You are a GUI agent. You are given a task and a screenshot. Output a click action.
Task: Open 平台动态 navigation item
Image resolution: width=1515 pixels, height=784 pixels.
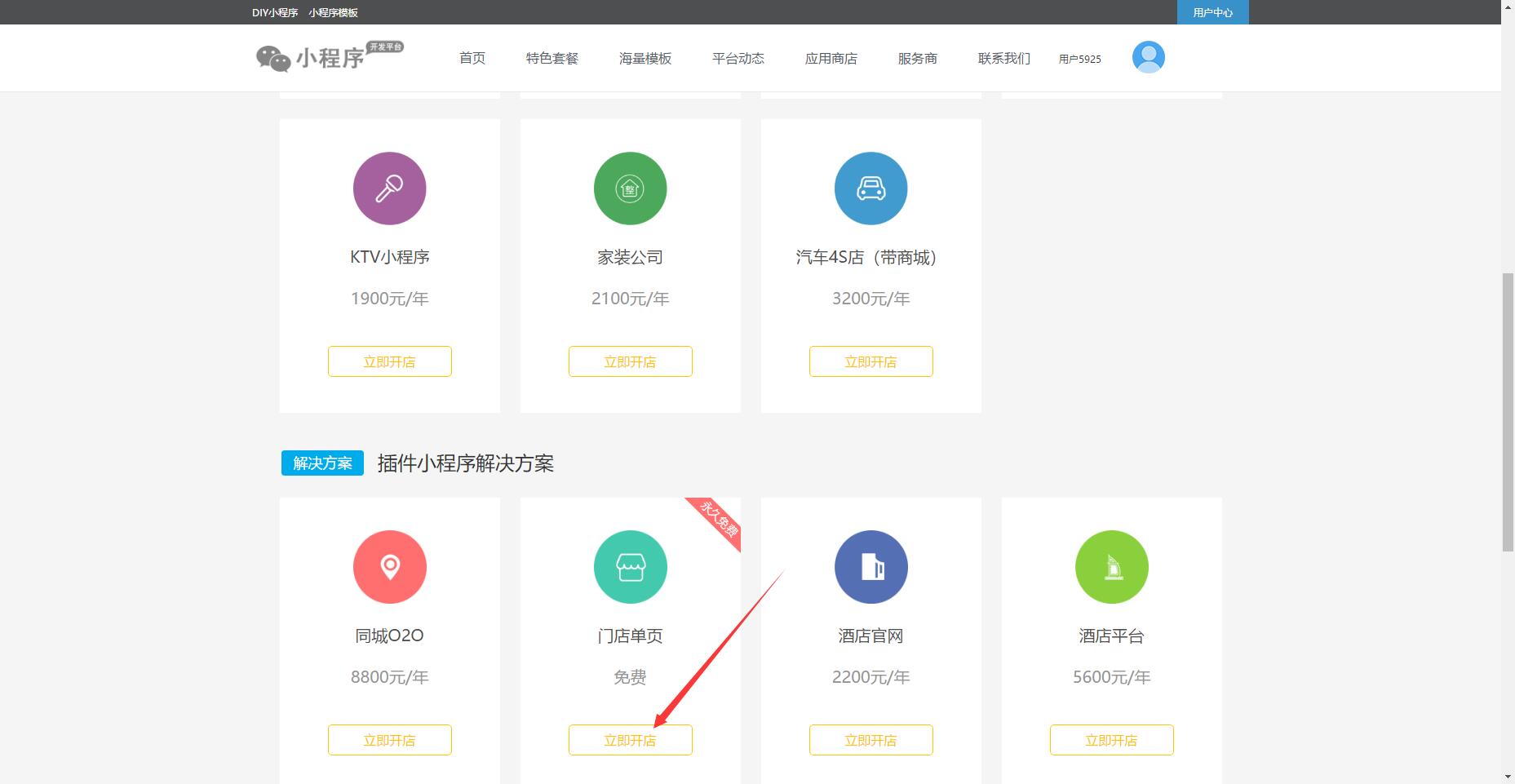click(738, 58)
